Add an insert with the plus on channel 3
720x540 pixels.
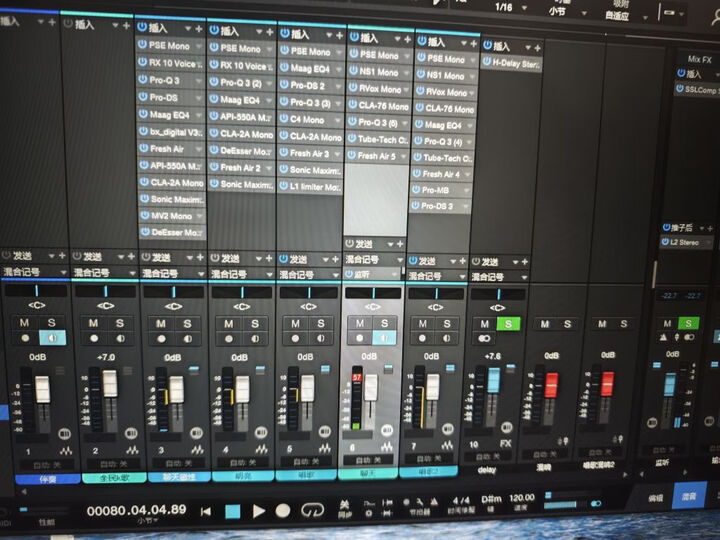coord(199,29)
